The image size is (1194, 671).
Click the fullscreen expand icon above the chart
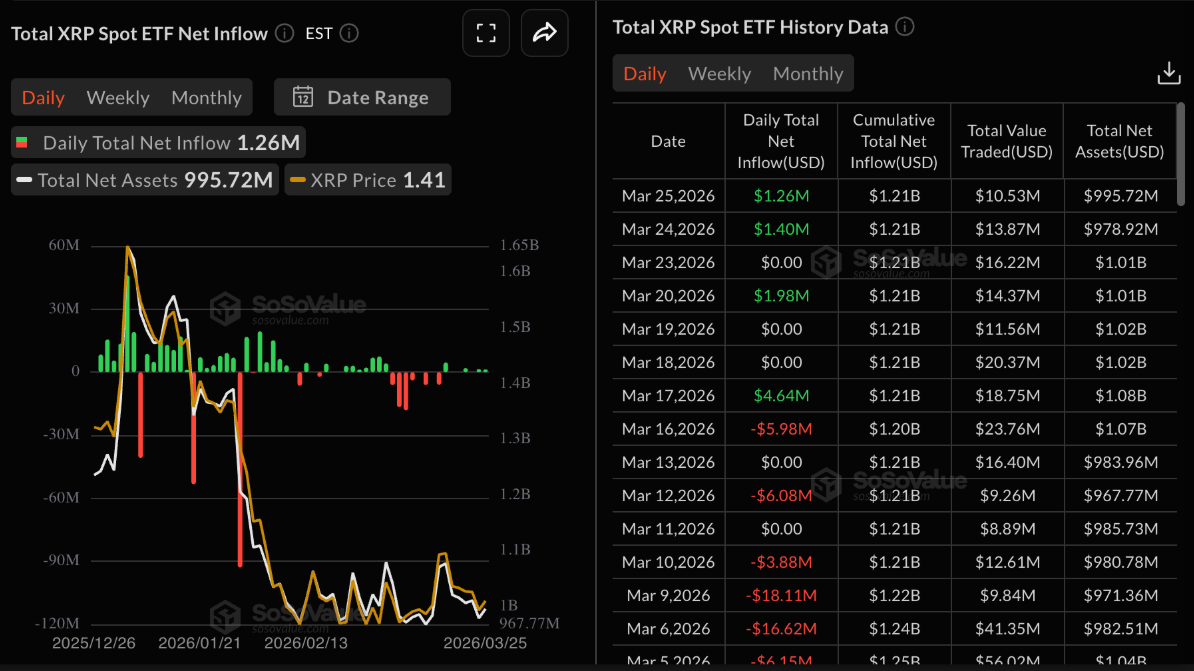coord(486,32)
